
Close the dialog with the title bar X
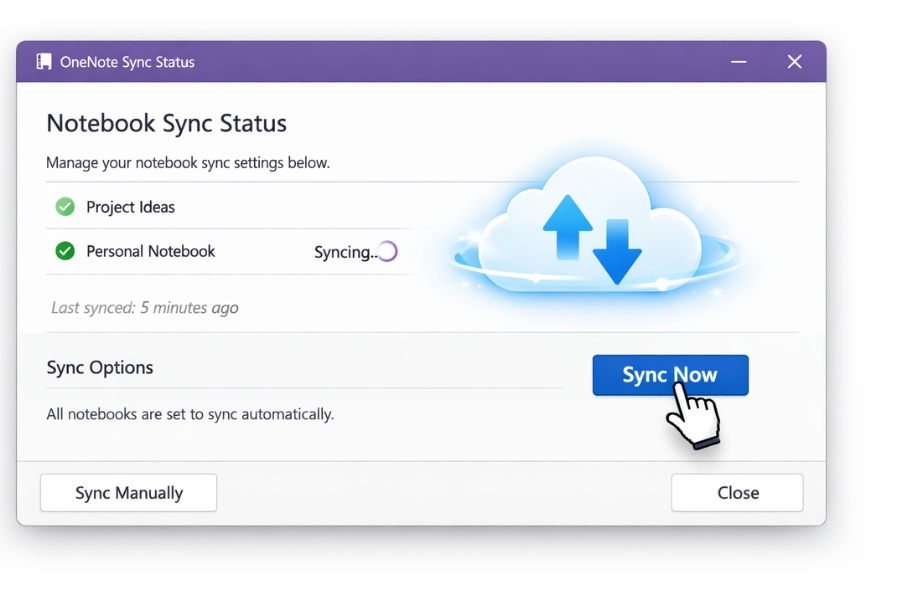tap(794, 62)
